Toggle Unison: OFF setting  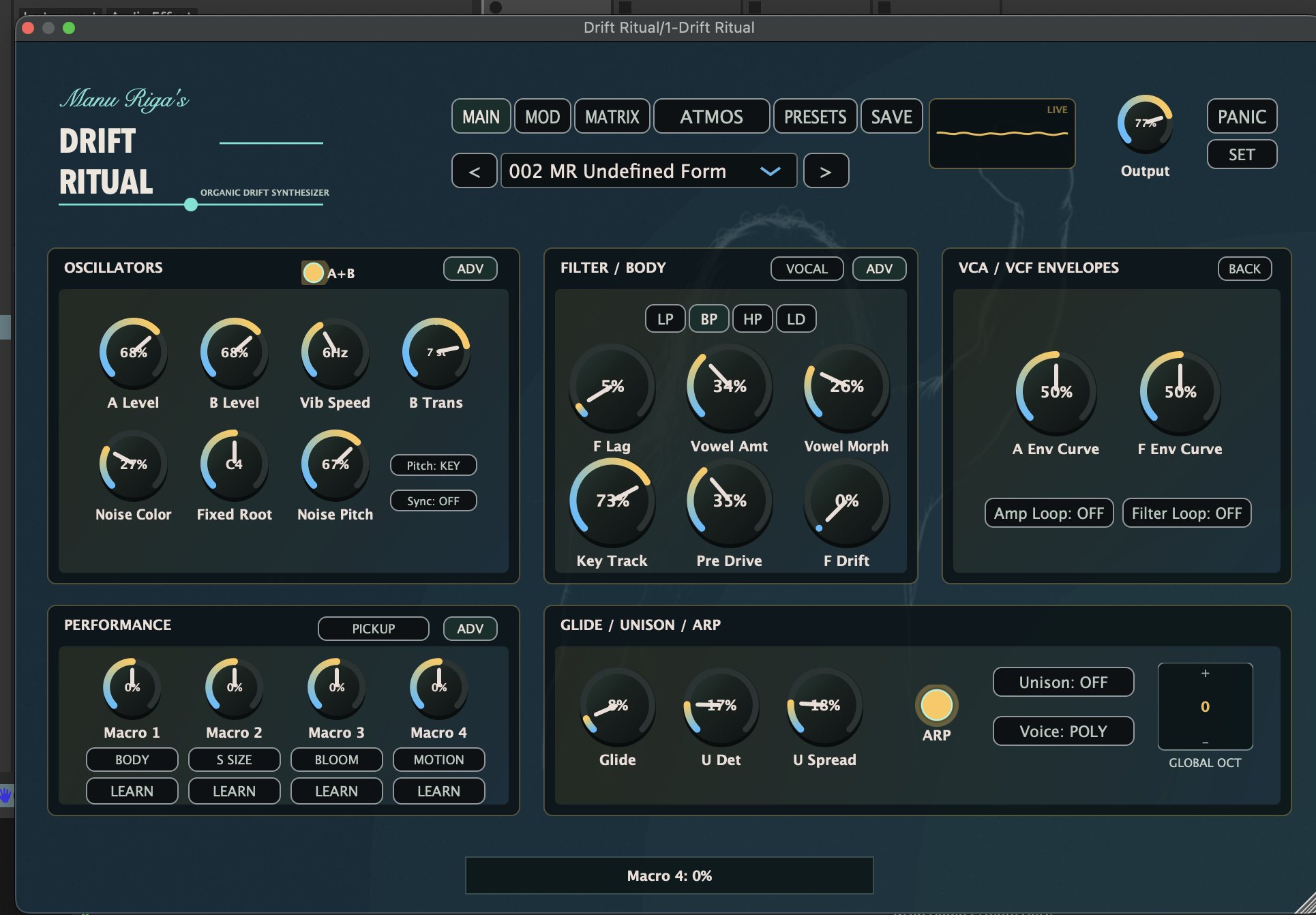1063,682
